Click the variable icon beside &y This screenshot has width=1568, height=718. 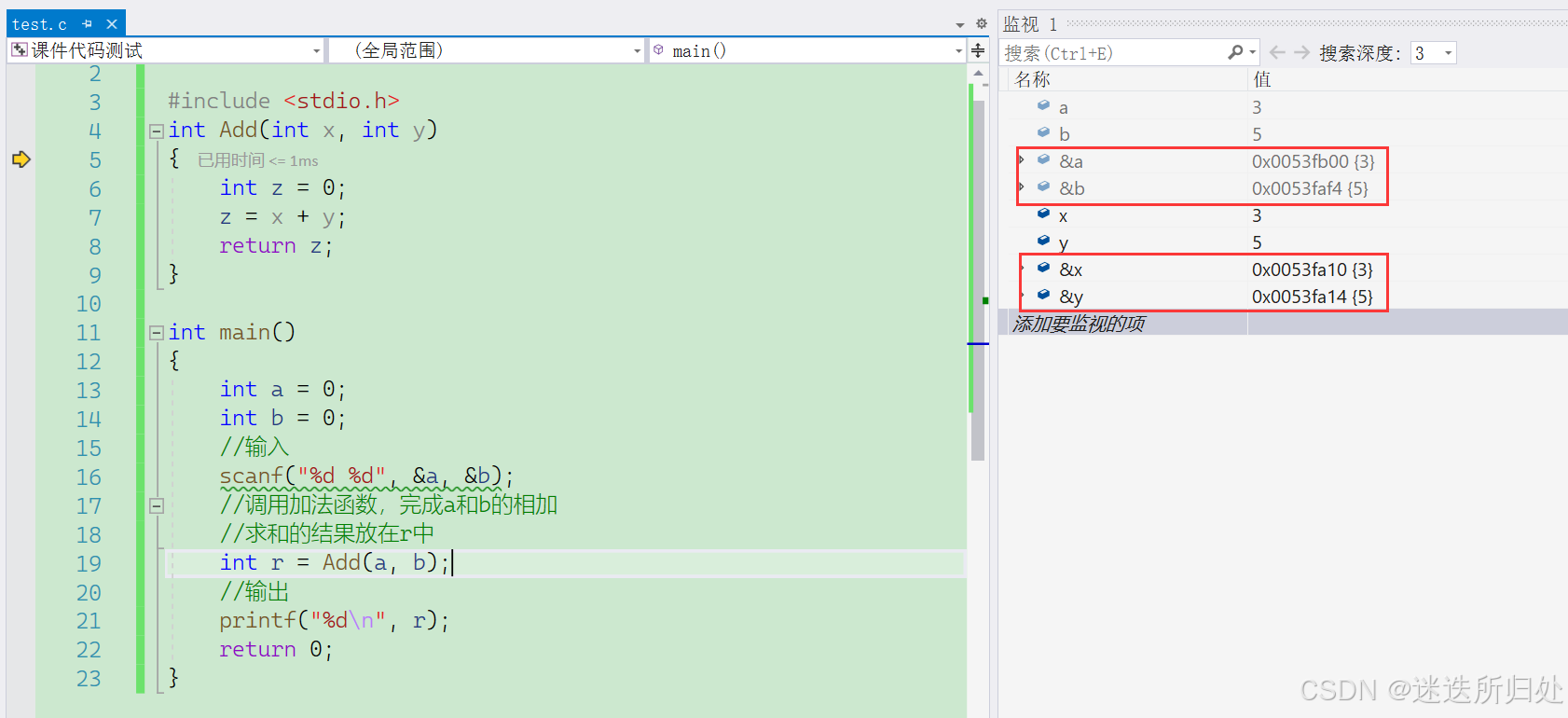[1044, 295]
